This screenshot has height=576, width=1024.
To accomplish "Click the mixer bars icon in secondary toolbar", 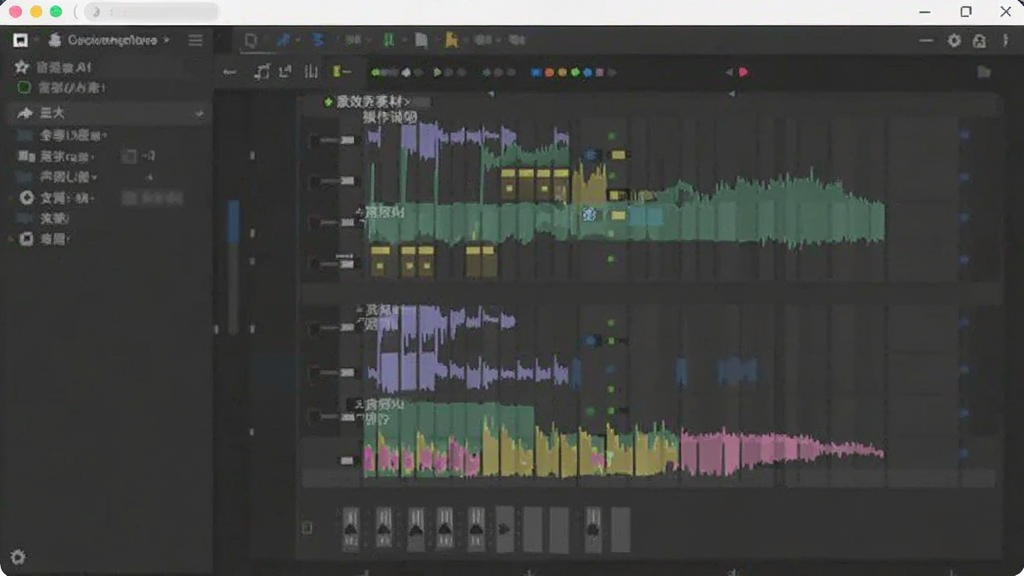I will coord(311,72).
